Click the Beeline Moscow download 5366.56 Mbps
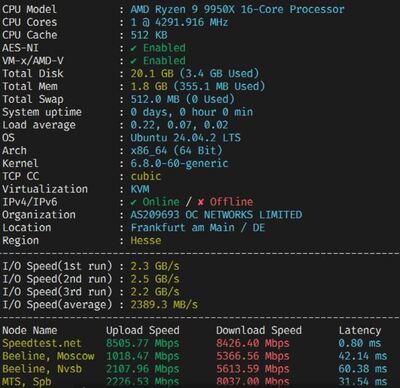The image size is (400, 388). click(x=253, y=356)
